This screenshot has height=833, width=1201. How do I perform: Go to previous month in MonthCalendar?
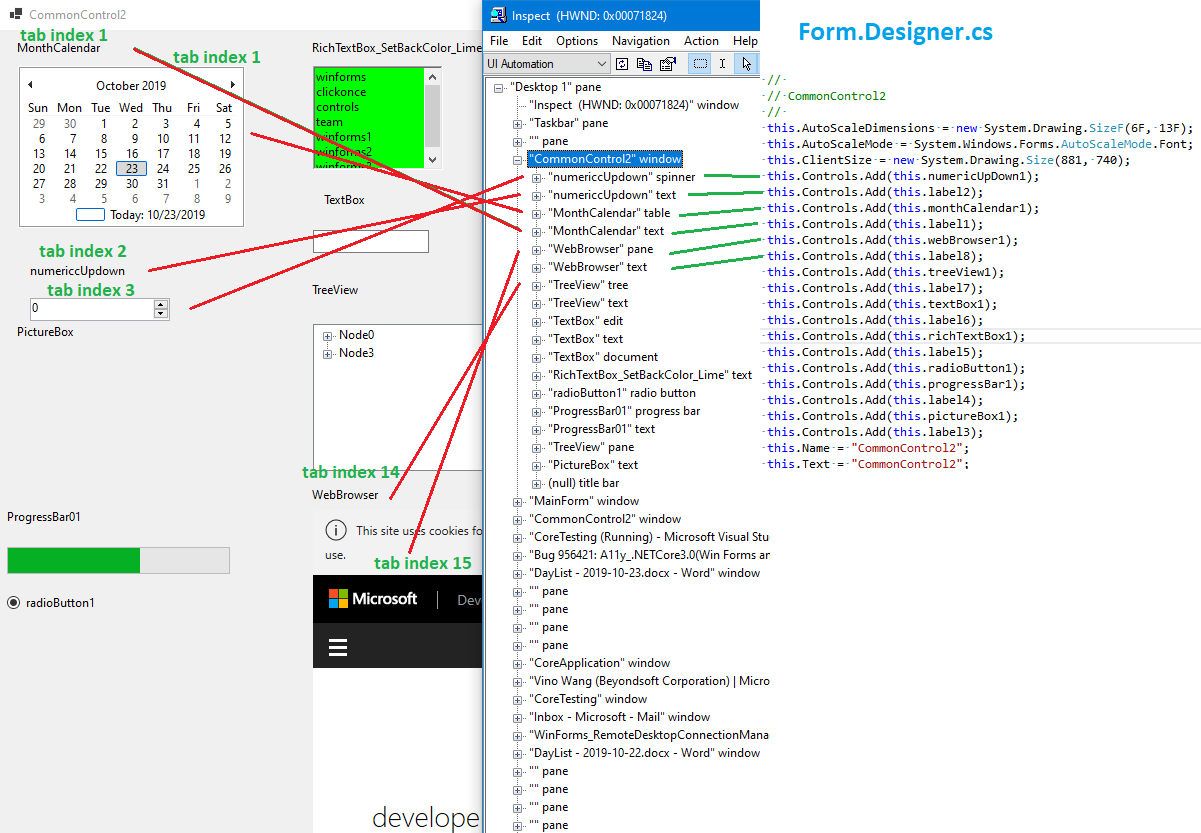[x=30, y=85]
